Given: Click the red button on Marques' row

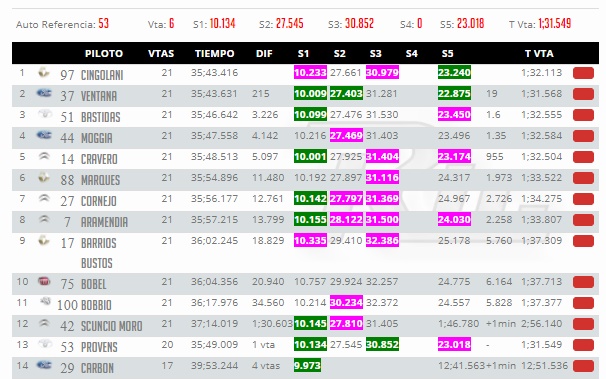Looking at the screenshot, I should (x=583, y=178).
